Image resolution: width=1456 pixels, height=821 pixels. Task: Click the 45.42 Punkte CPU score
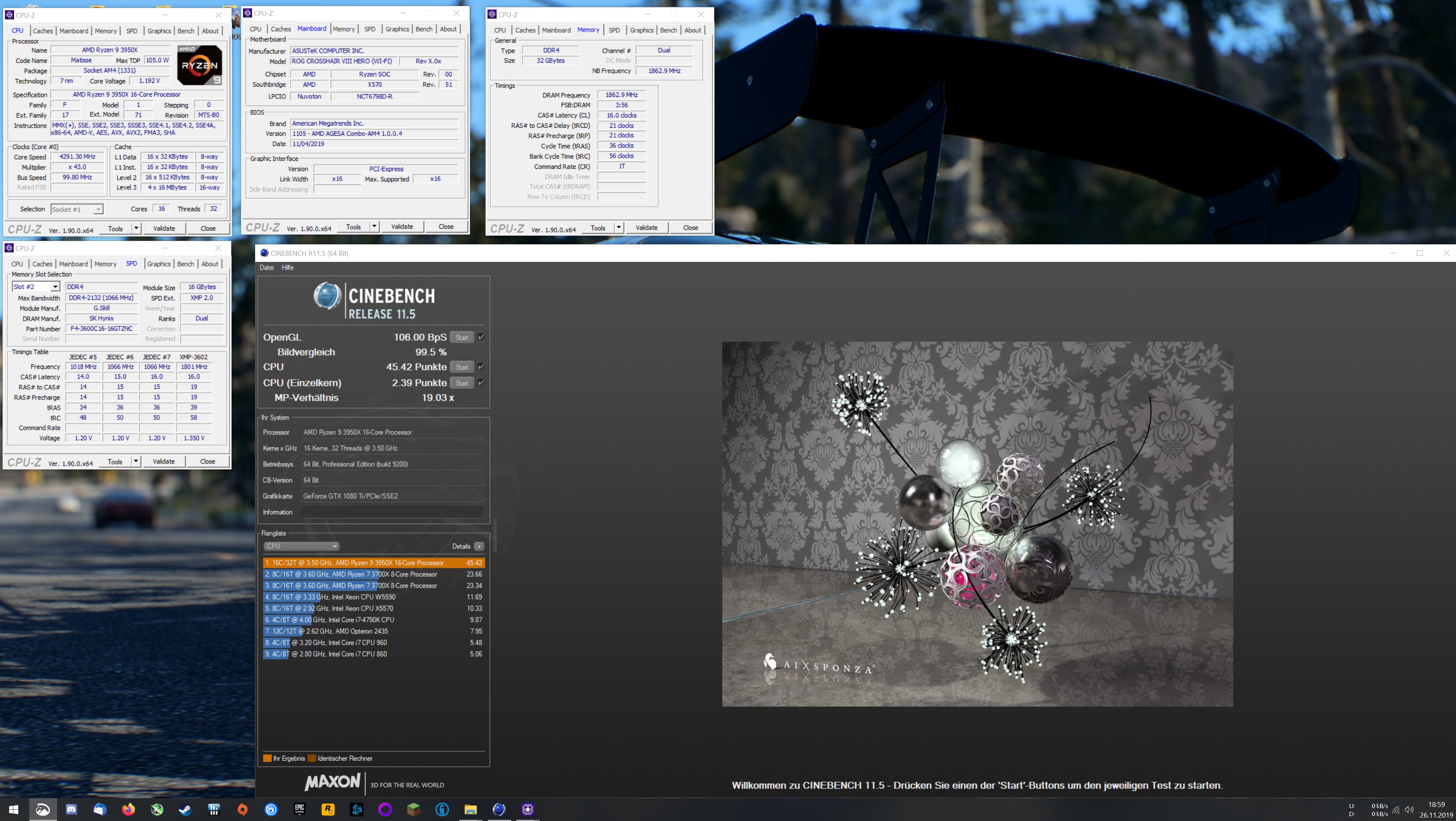(416, 367)
